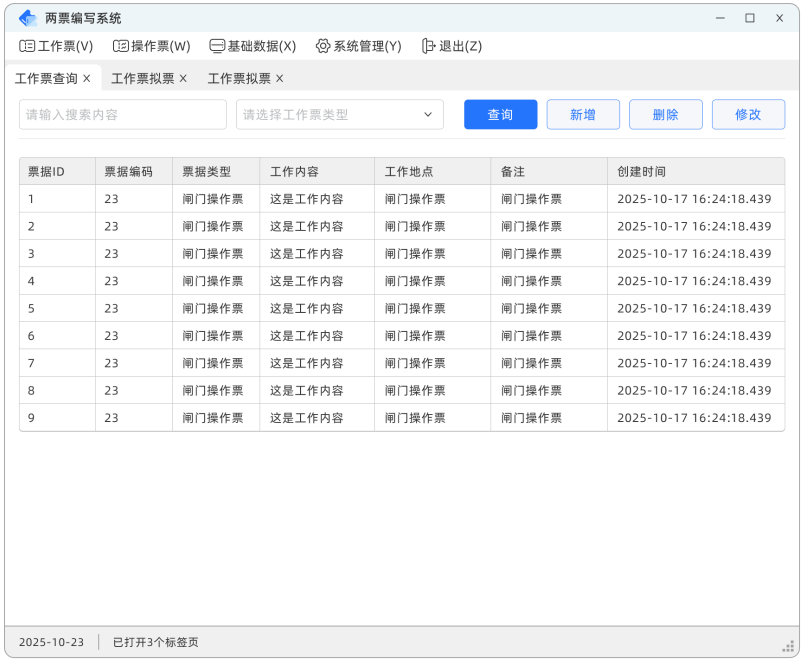812x662 pixels.
Task: Click the 已打开3个标签页 status text
Action: (155, 642)
